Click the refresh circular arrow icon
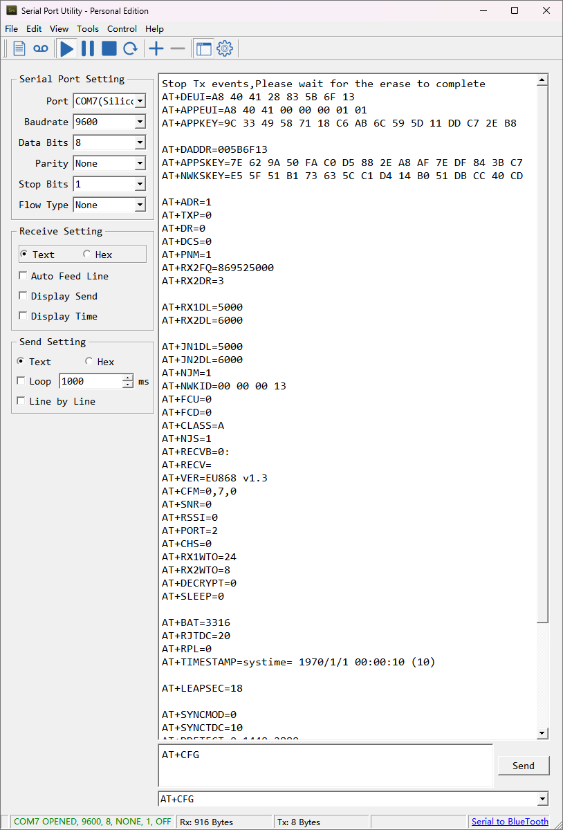 pyautogui.click(x=130, y=49)
